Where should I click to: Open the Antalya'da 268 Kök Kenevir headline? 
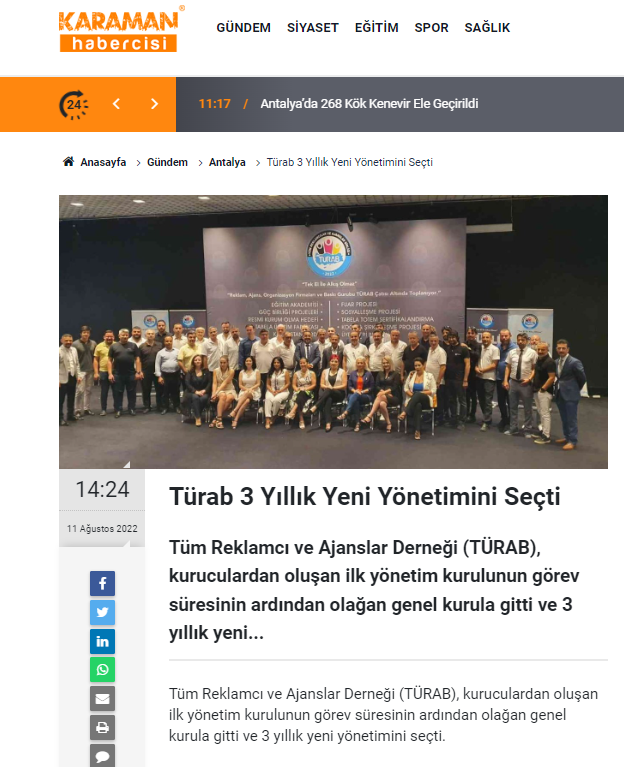click(369, 104)
